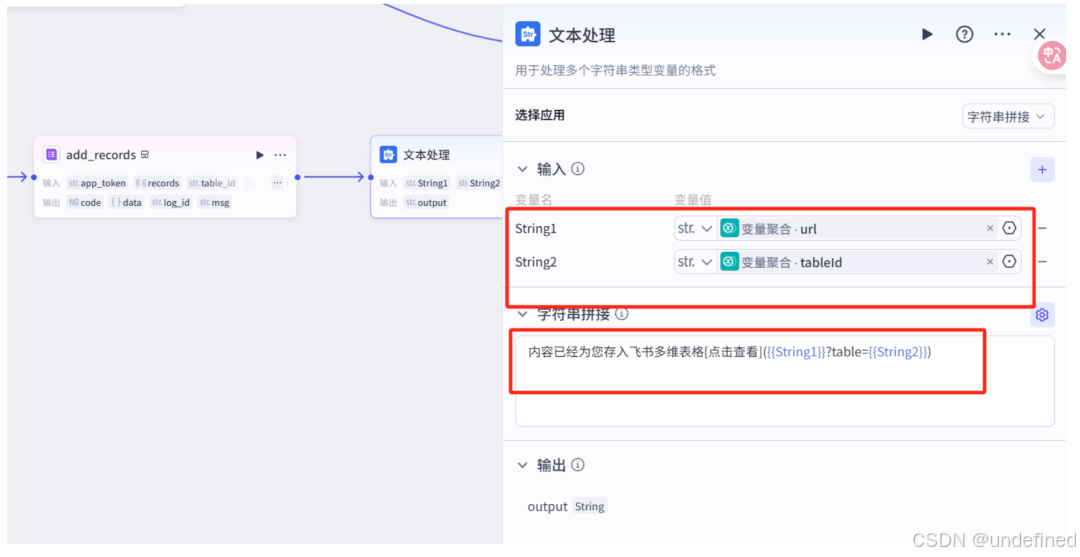1080x557 pixels.
Task: Open the add_records node three-dot menu
Action: [280, 155]
